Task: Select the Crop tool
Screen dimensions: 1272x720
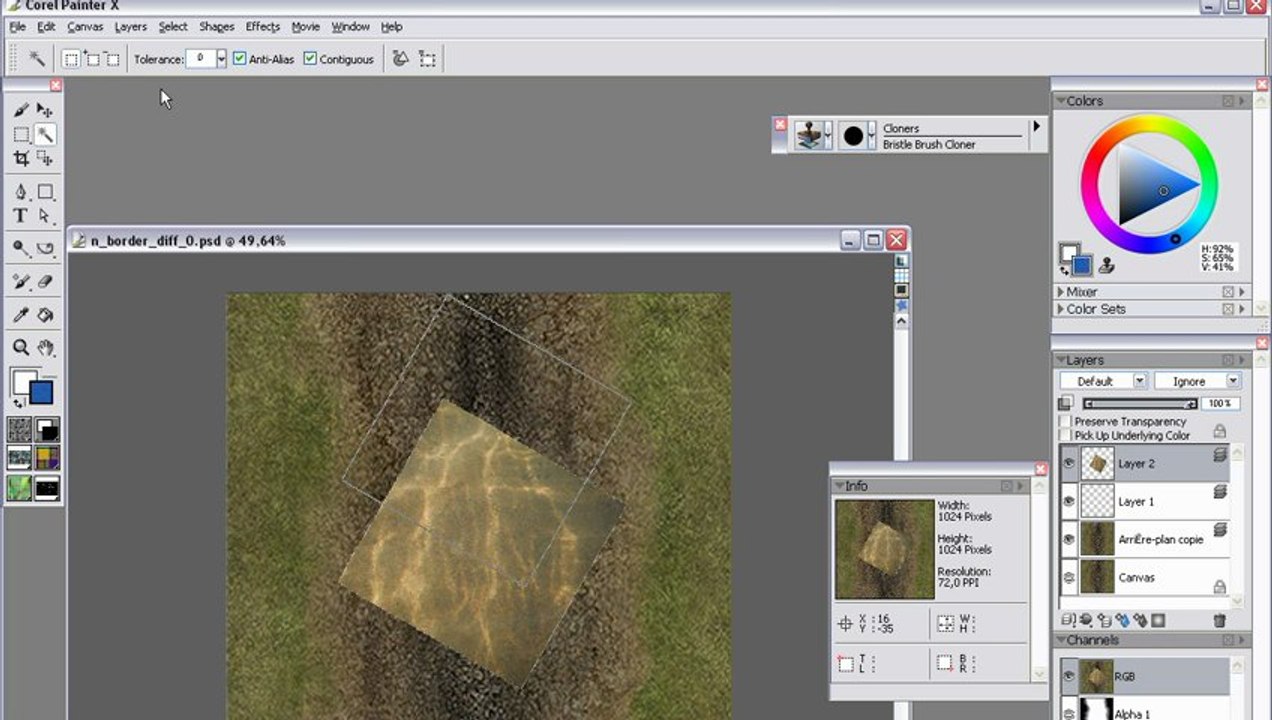Action: (x=20, y=158)
